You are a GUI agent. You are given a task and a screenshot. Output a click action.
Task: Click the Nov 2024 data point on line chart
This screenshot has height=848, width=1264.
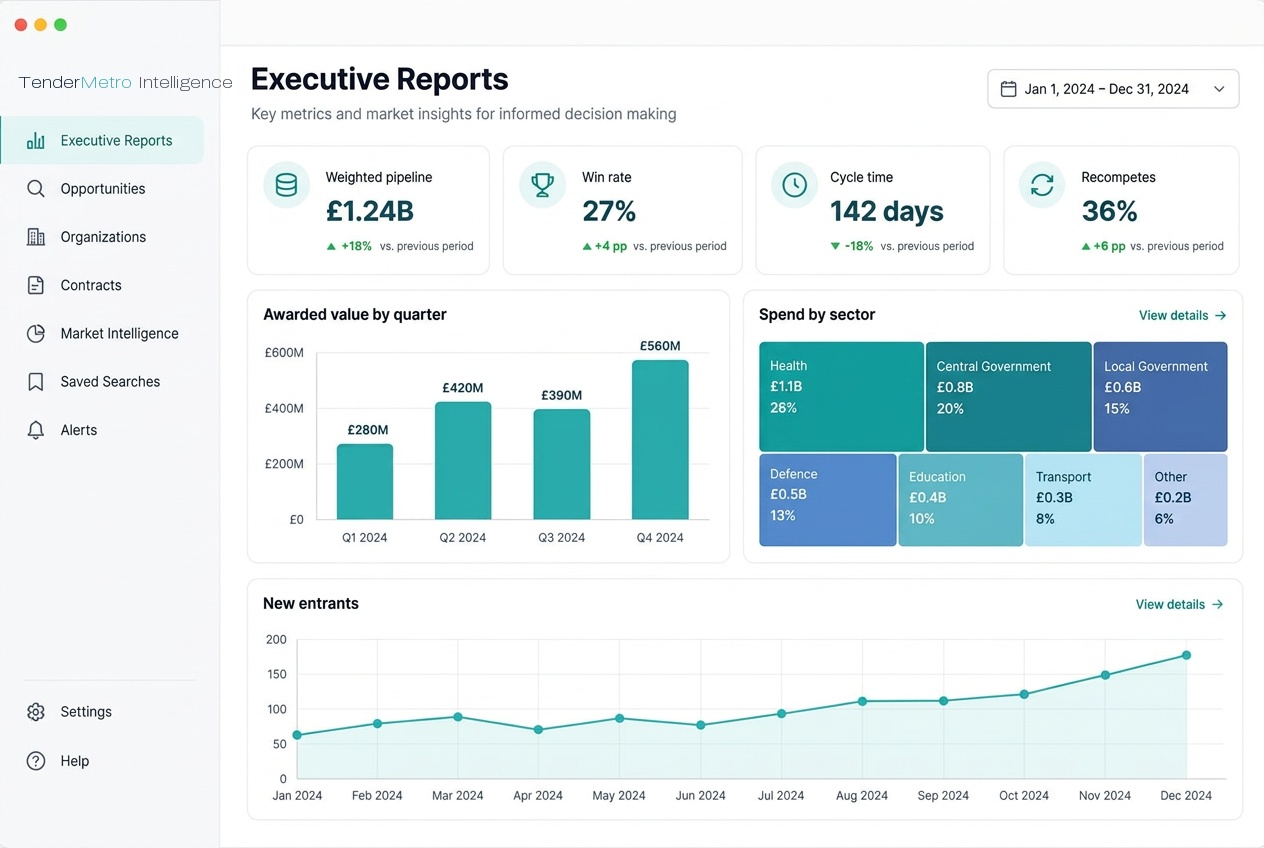1105,675
